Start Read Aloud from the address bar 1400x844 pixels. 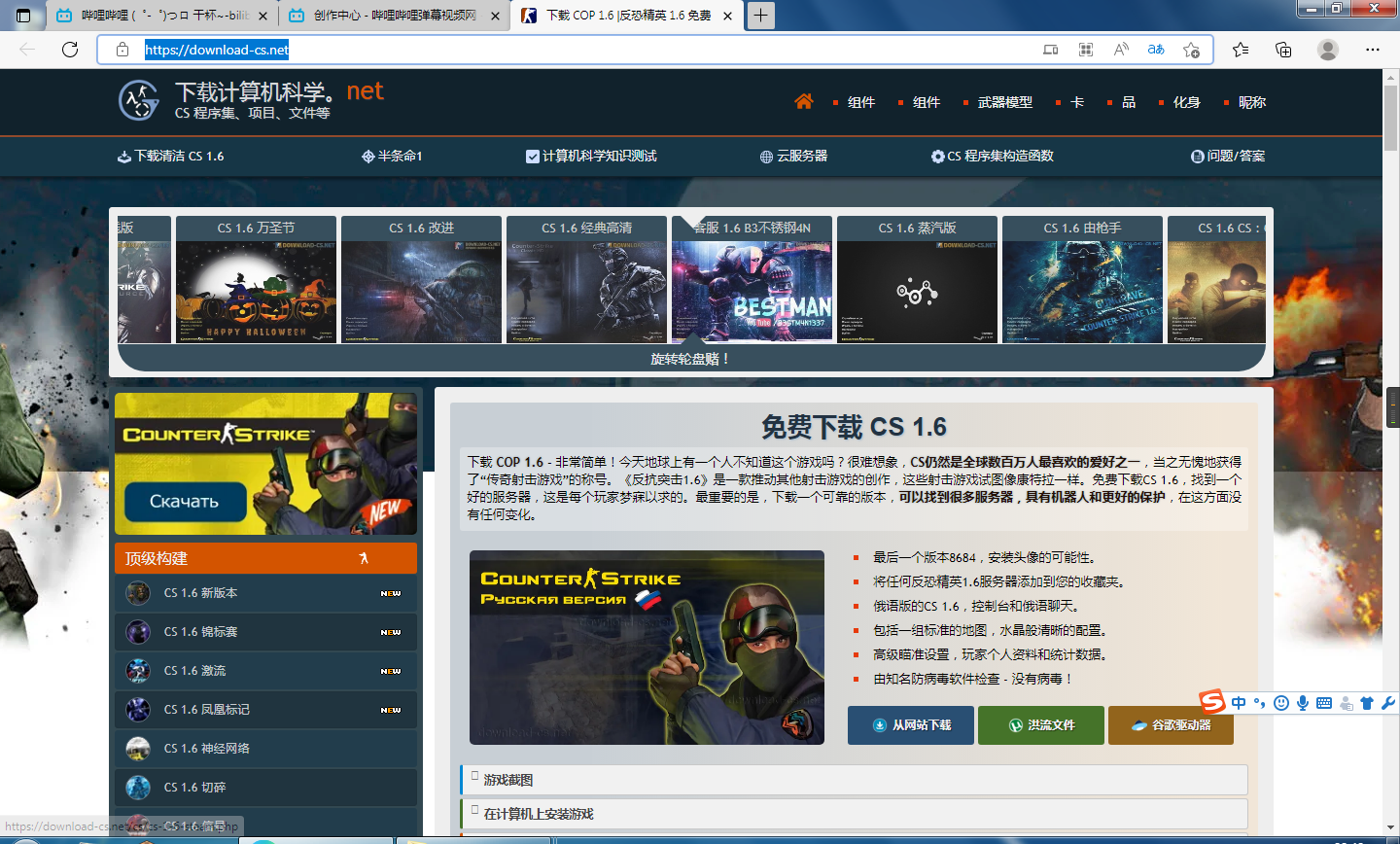coord(1121,50)
